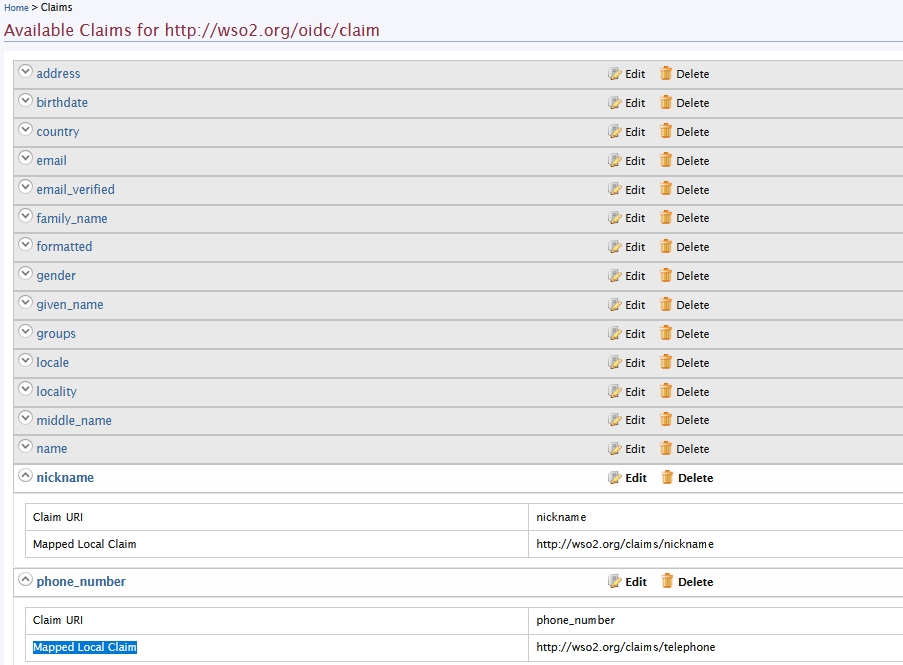Go to Home breadcrumb link
903x665 pixels.
point(16,8)
